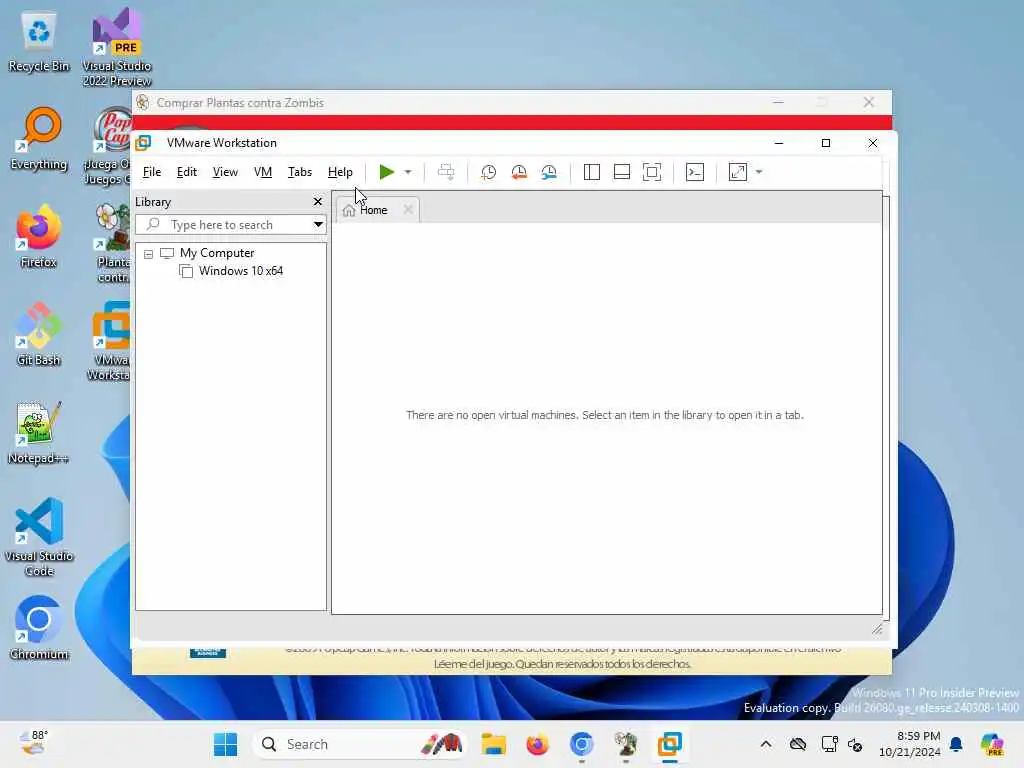Select the Everything desktop shortcut

pos(39,140)
